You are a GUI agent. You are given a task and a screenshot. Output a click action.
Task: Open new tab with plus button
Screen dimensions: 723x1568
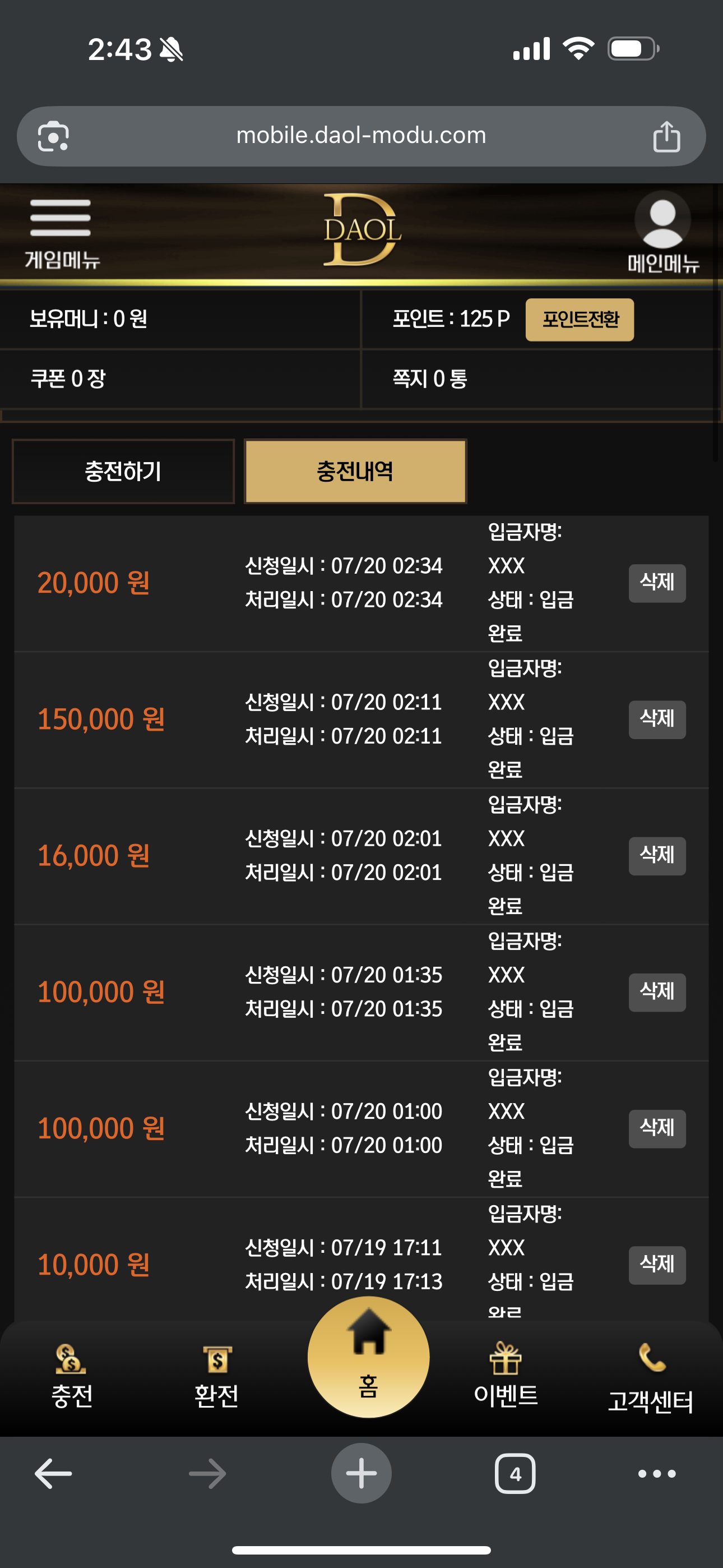click(x=361, y=1474)
